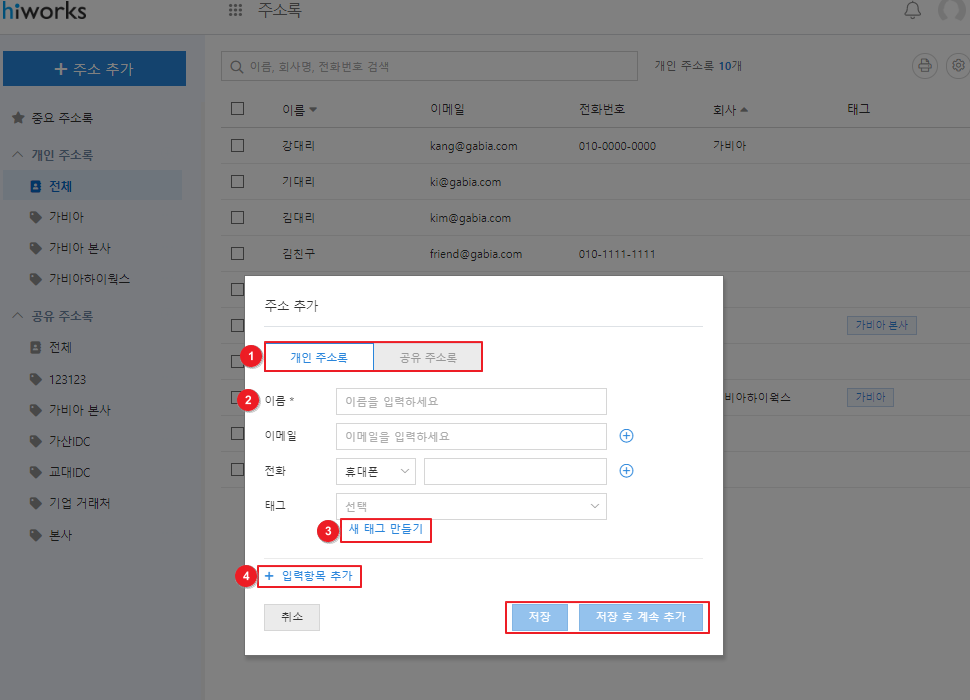This screenshot has height=700, width=970.
Task: Click the user profile avatar
Action: click(x=953, y=11)
